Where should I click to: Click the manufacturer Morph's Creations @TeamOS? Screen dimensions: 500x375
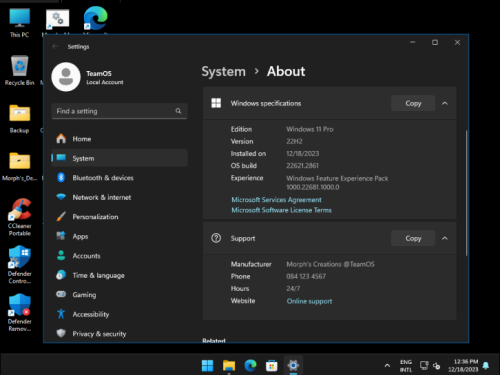click(x=330, y=264)
